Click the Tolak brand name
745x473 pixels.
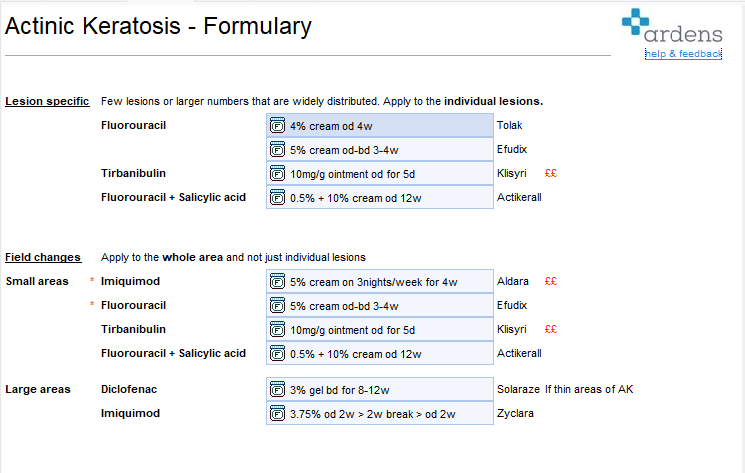(510, 126)
